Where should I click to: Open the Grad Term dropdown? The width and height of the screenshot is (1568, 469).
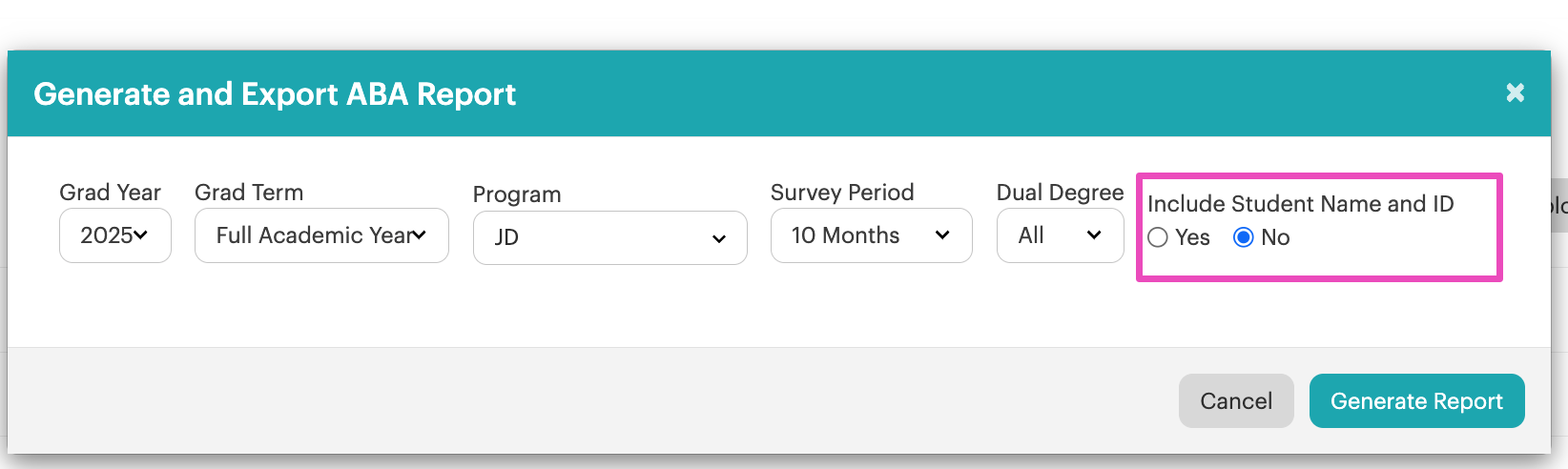click(x=321, y=235)
